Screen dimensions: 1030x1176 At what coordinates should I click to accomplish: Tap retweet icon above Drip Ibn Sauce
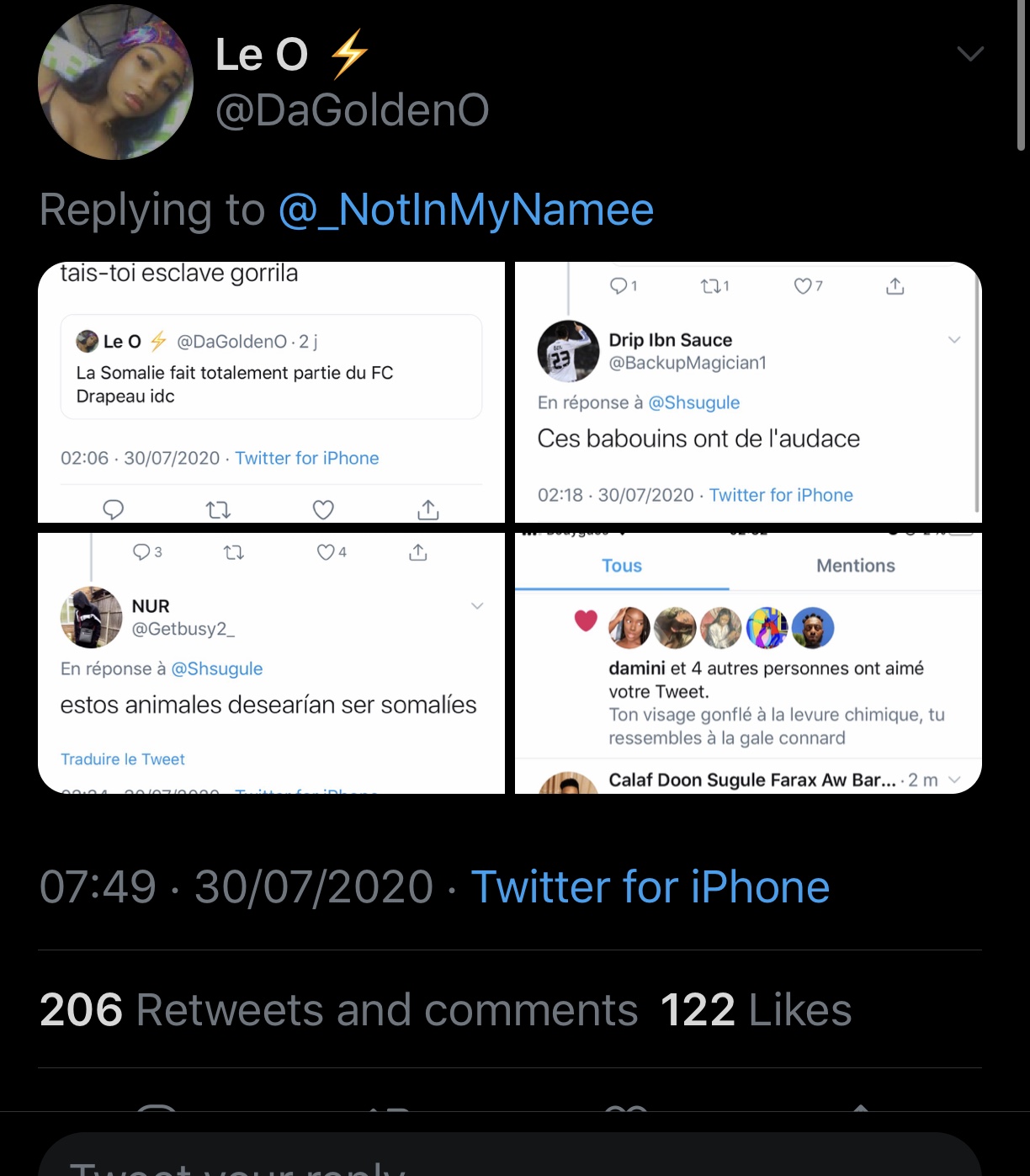[711, 286]
